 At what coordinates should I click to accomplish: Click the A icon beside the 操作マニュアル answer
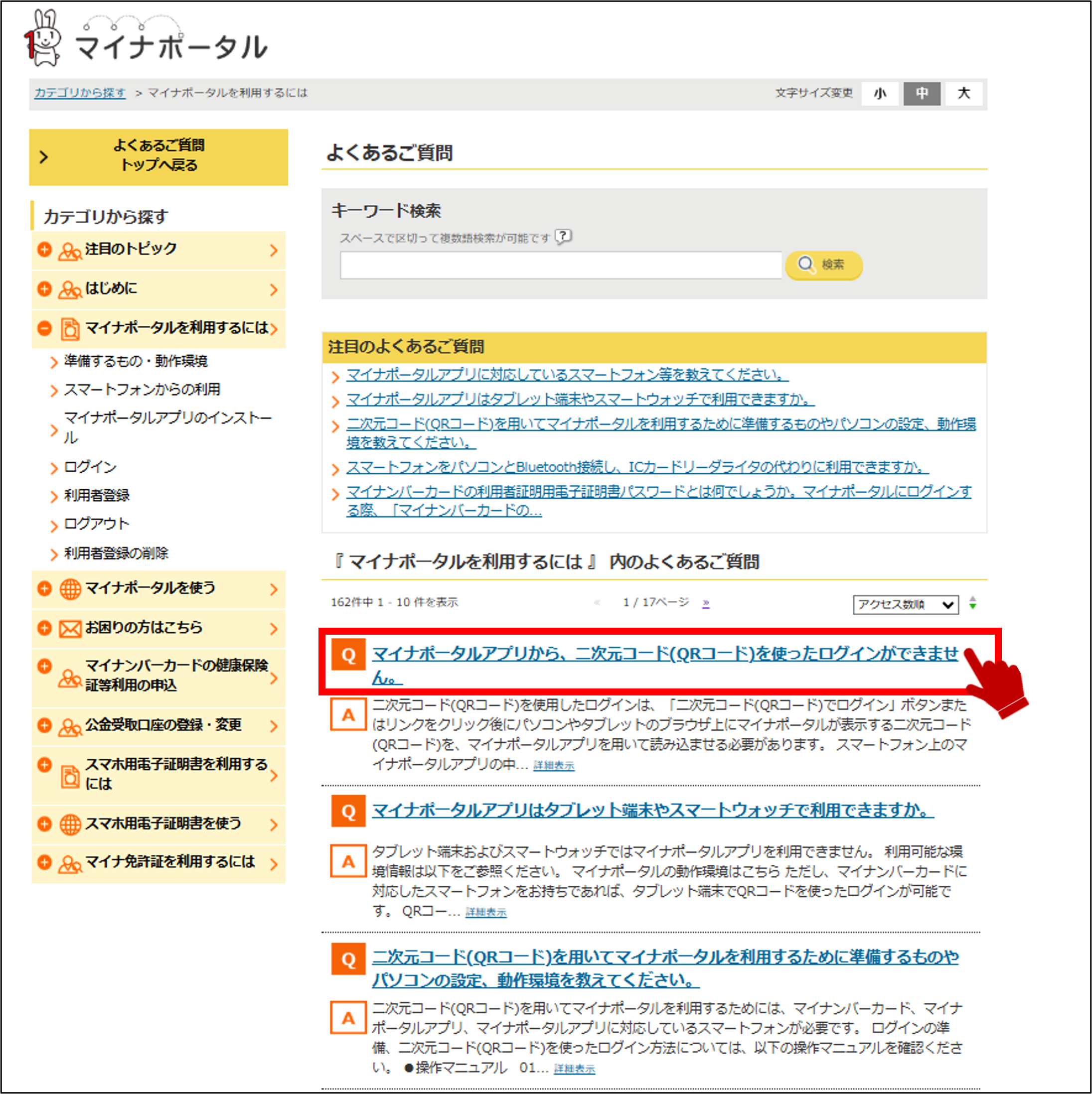(x=348, y=1018)
